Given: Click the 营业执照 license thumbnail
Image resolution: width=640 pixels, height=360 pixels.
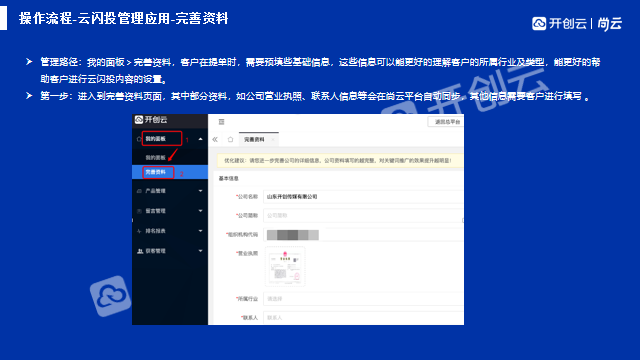Looking at the screenshot, I should (x=285, y=267).
